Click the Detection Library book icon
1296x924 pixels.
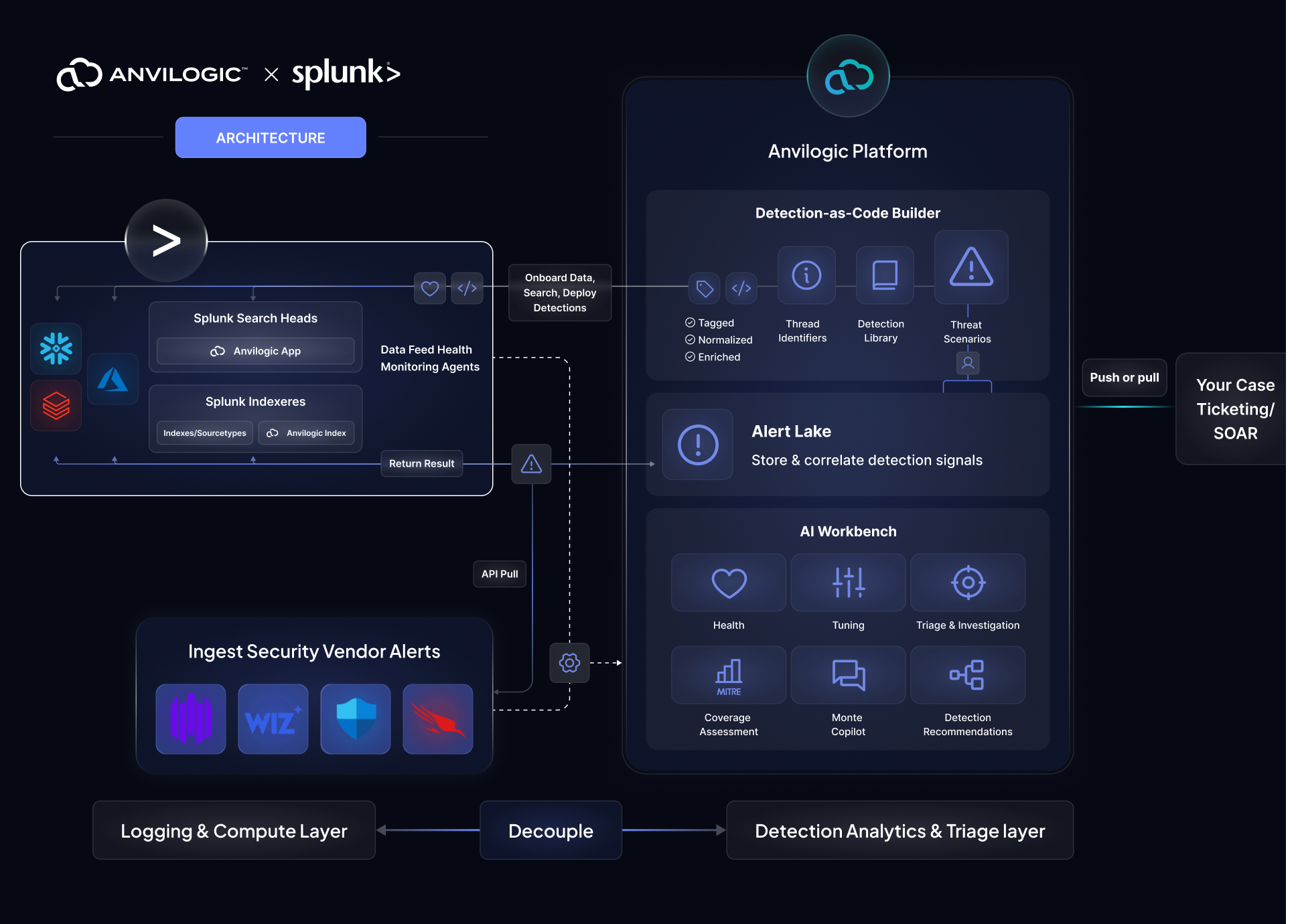(885, 275)
